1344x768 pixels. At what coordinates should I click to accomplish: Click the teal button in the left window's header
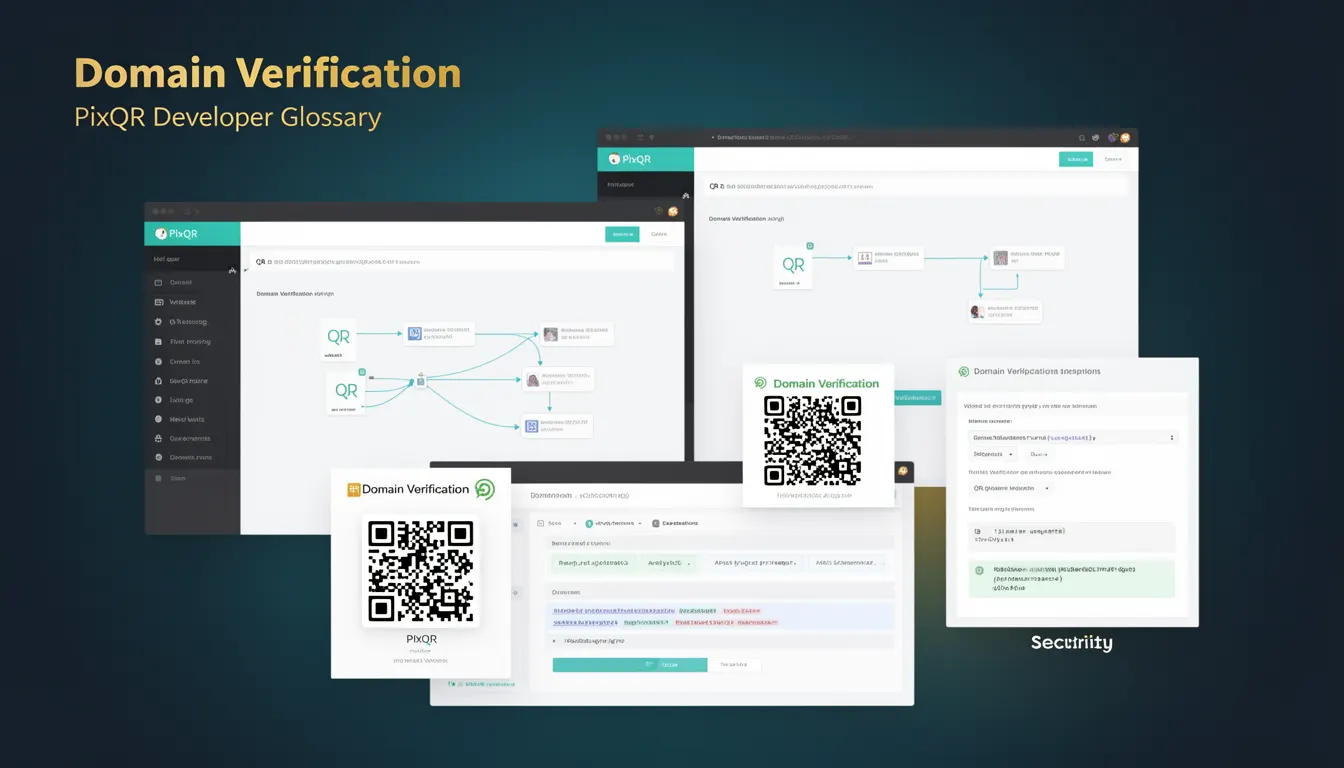[622, 234]
